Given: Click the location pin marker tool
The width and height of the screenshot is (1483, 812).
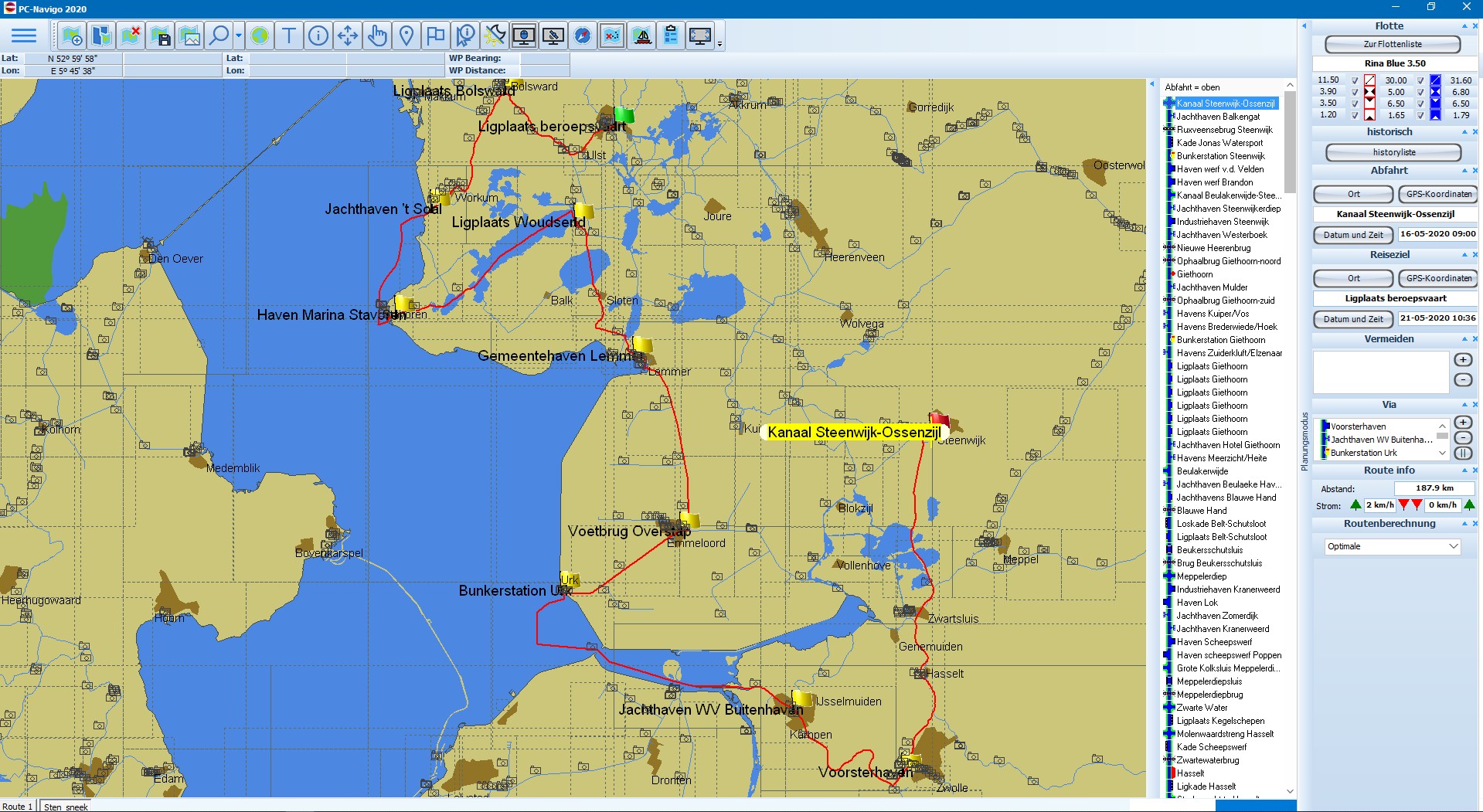Looking at the screenshot, I should (406, 36).
